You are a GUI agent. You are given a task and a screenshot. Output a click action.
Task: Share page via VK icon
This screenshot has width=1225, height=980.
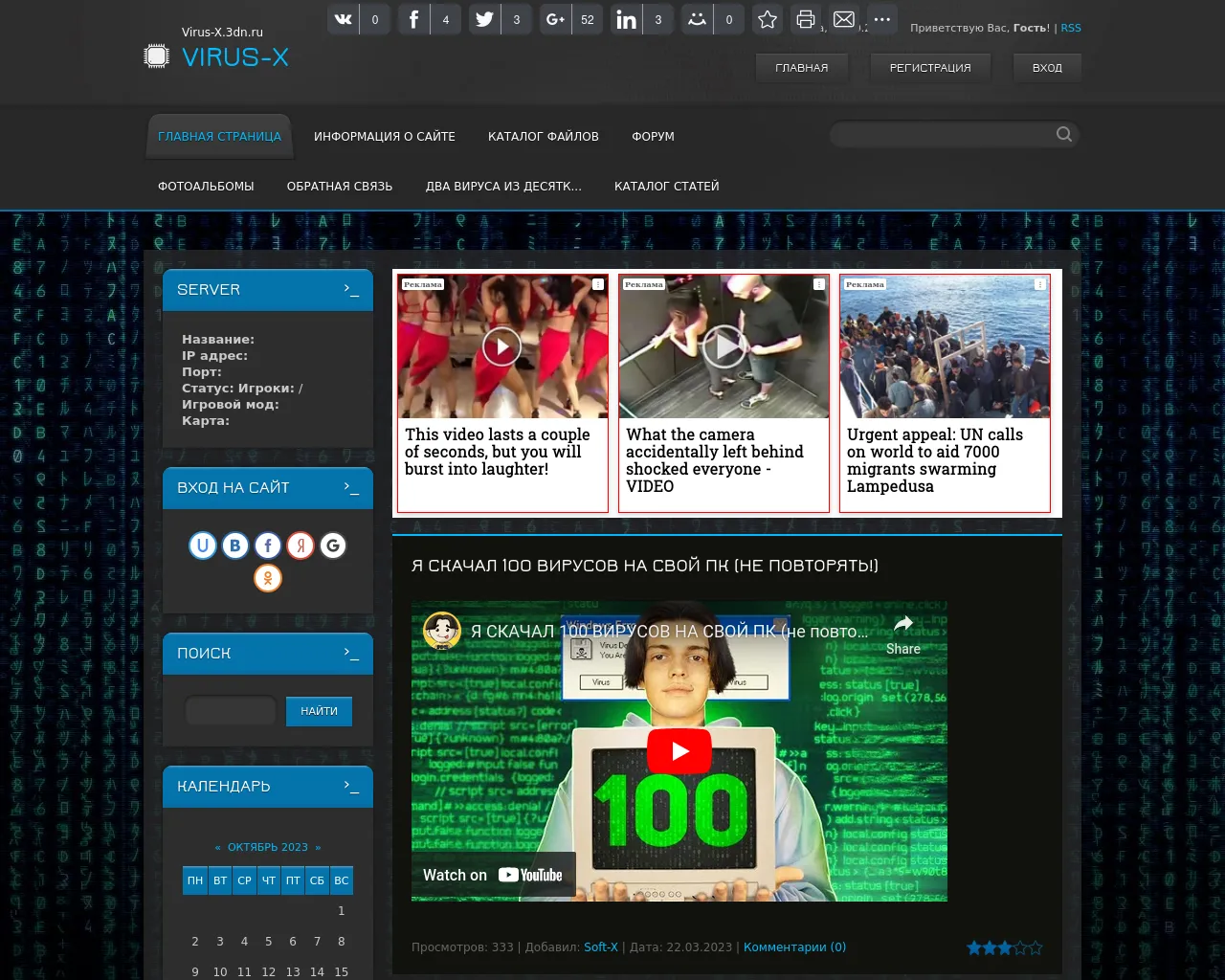[x=344, y=19]
